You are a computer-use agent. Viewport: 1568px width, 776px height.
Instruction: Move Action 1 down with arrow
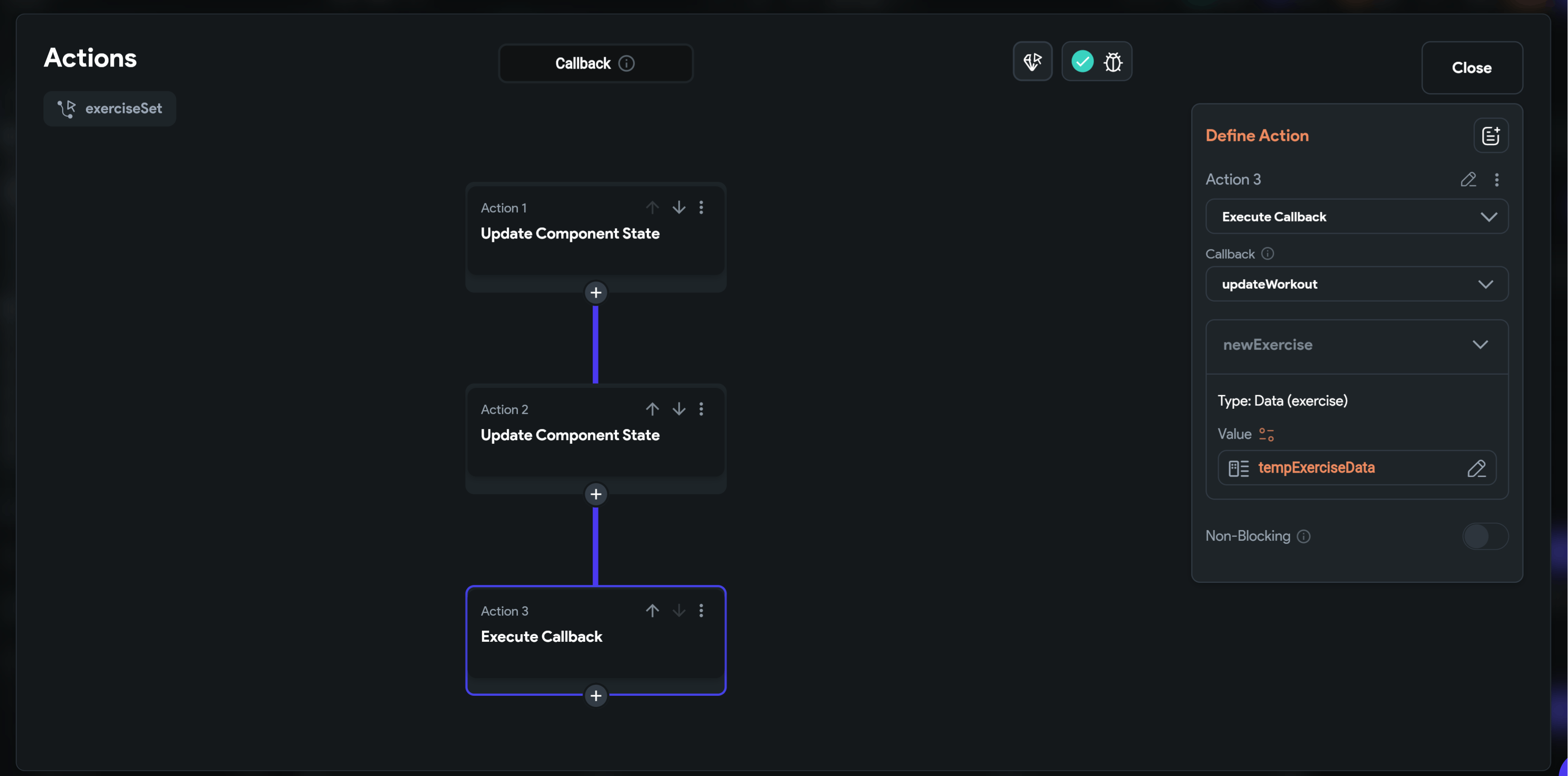pyautogui.click(x=679, y=208)
